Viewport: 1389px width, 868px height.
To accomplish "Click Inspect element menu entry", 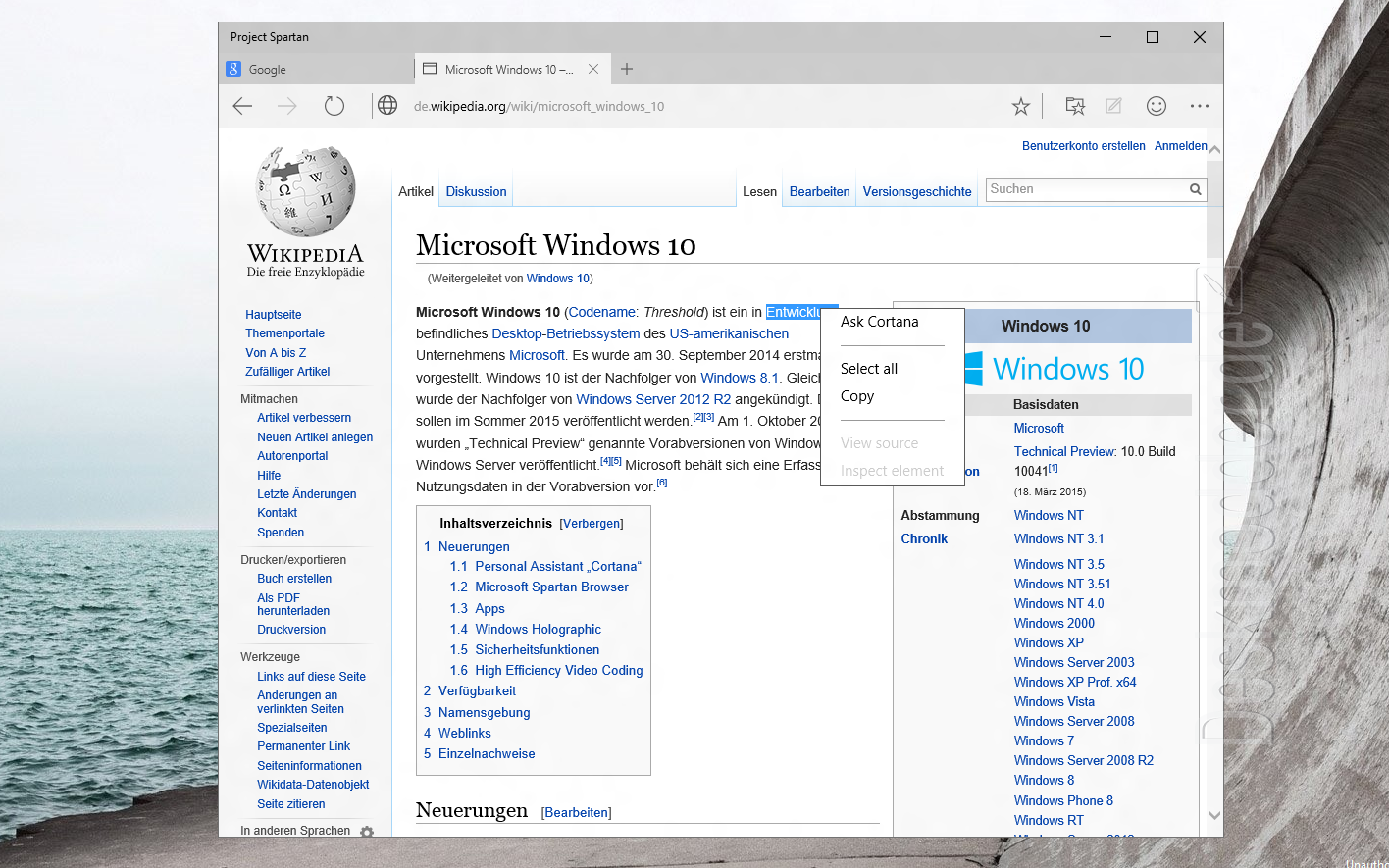I will [893, 471].
